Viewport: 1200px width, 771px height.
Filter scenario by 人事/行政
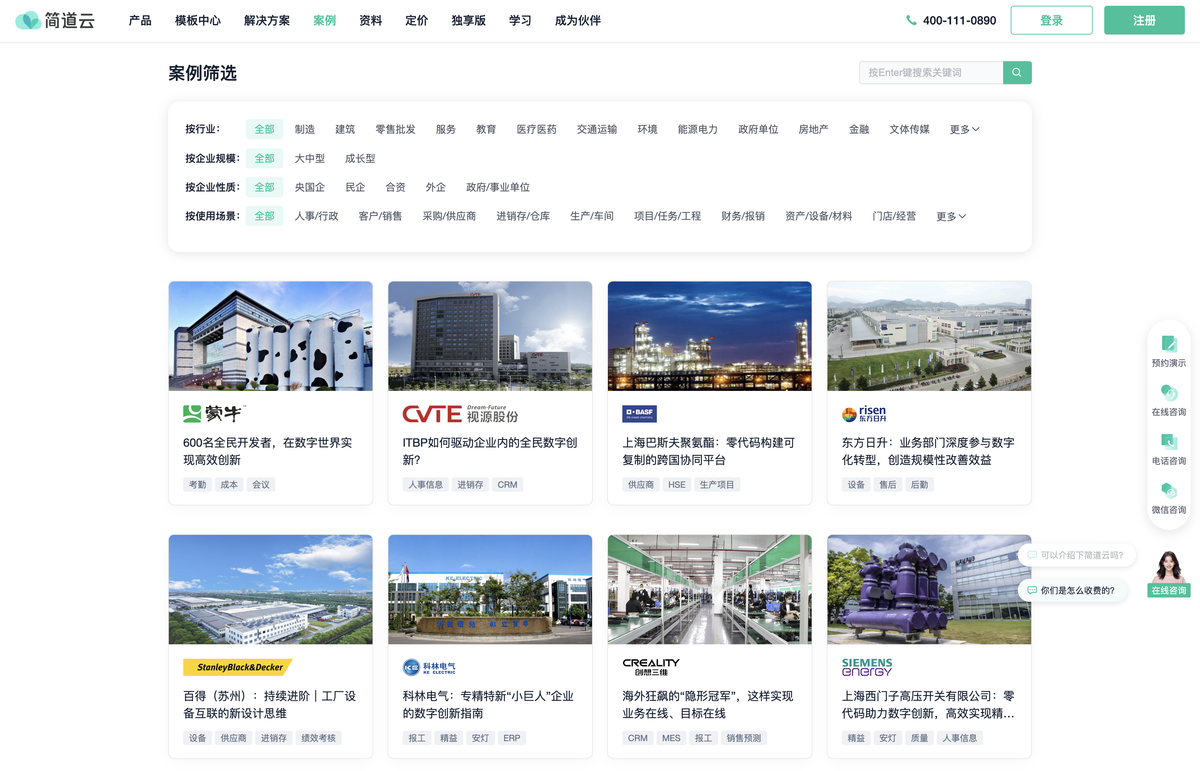[x=316, y=216]
